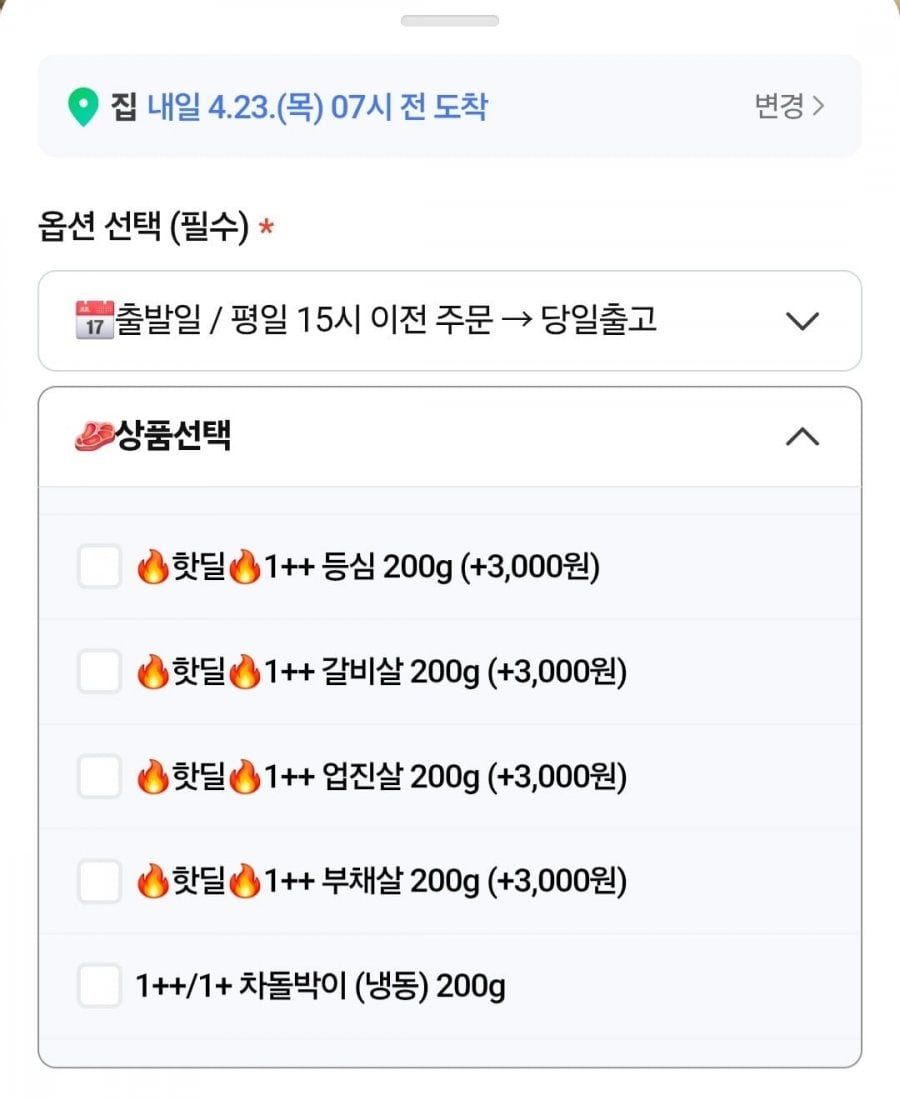The image size is (900, 1100).
Task: Check the 차돌박이 (냉동) 200g checkbox
Action: pyautogui.click(x=99, y=987)
